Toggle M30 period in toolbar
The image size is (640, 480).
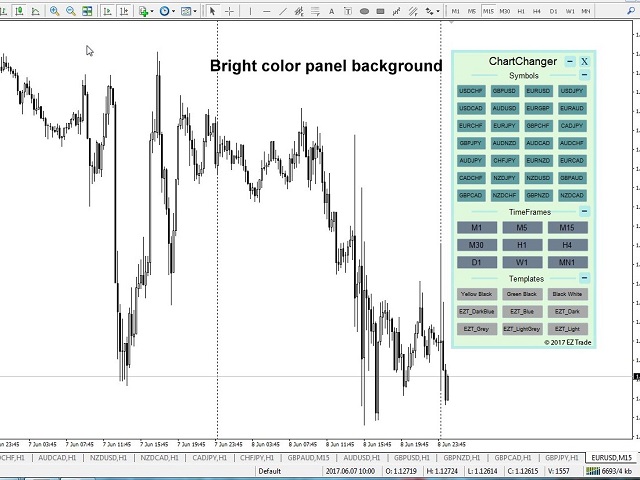504,11
